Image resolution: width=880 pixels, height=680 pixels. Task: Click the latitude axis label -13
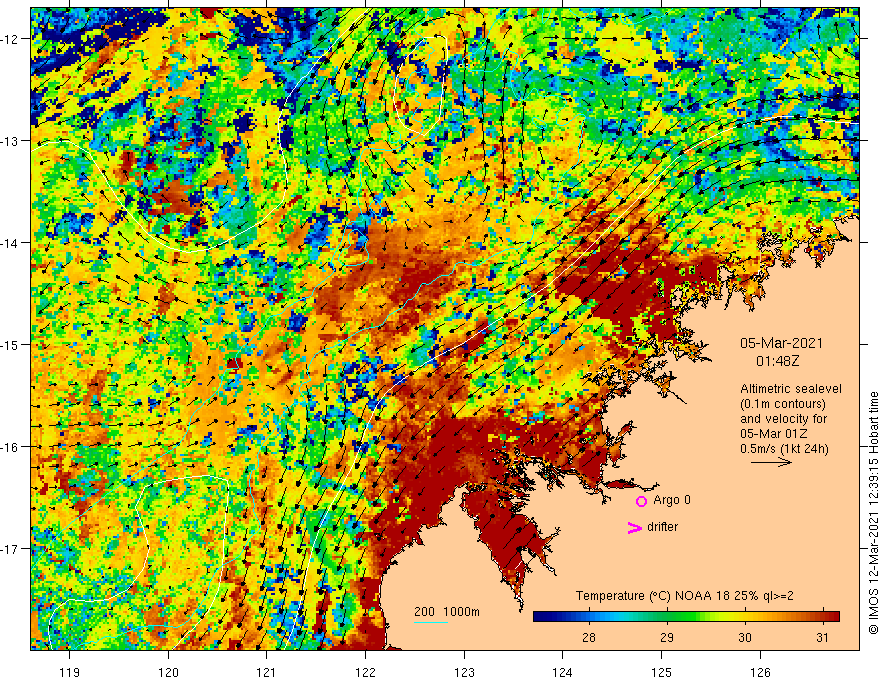coord(10,141)
